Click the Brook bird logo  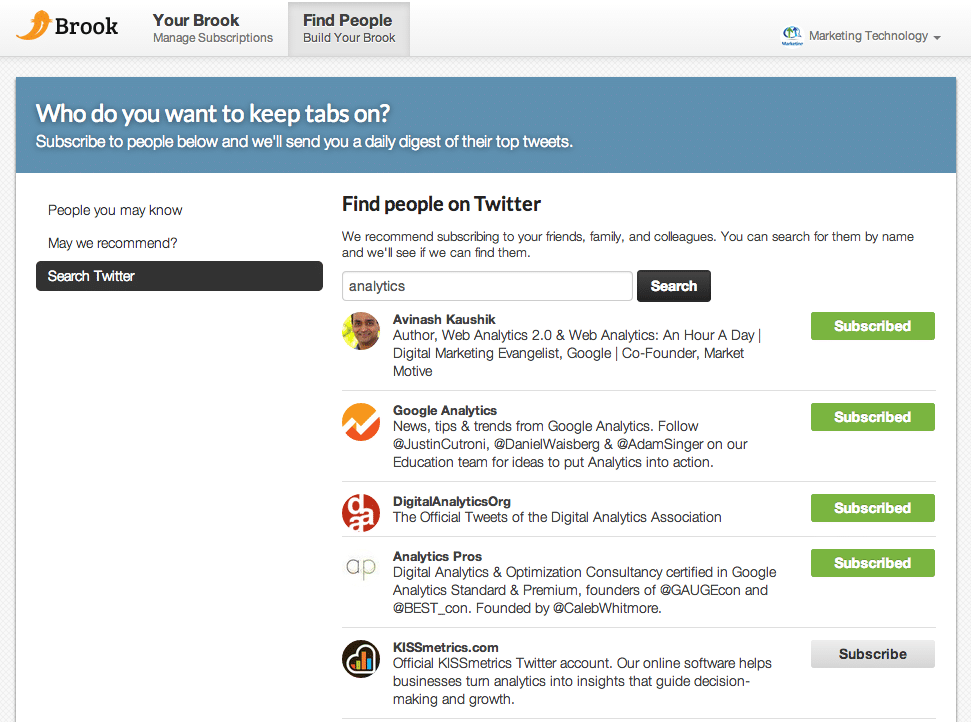(x=34, y=25)
